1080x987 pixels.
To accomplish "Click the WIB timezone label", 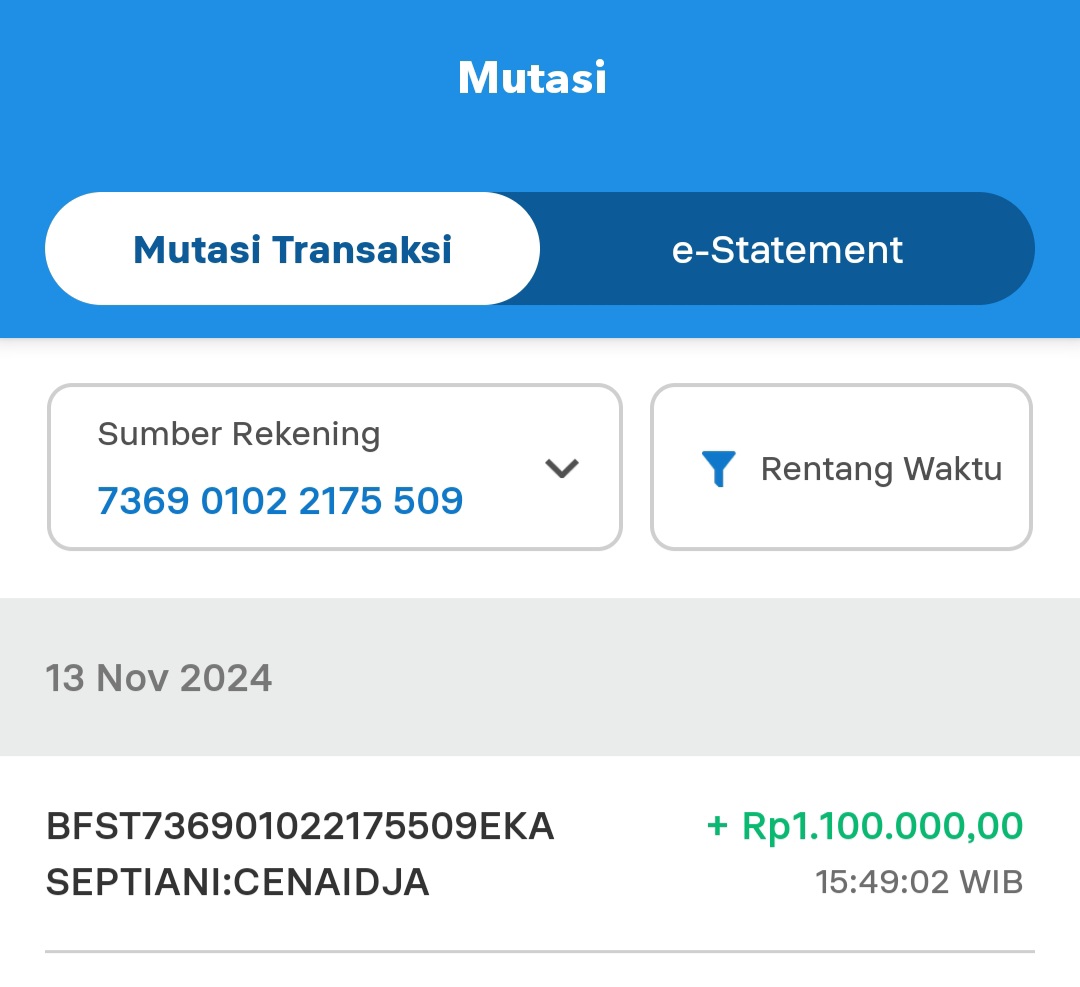I will (991, 882).
